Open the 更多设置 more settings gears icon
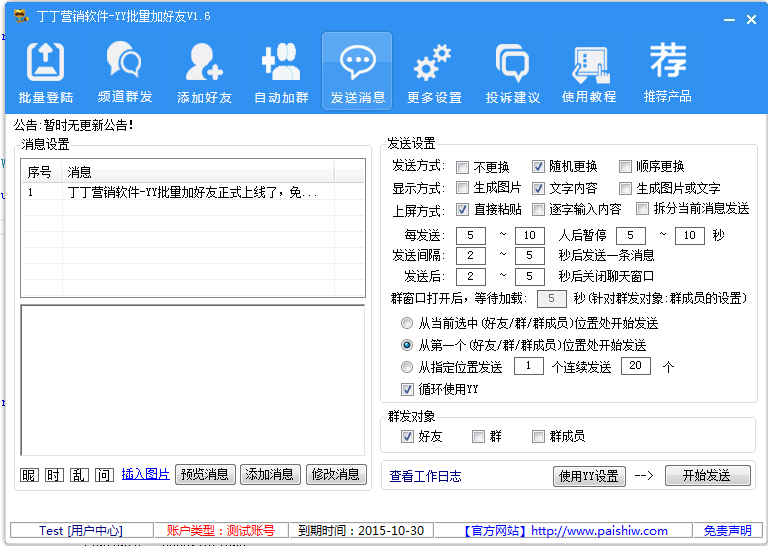768x546 pixels. click(434, 72)
